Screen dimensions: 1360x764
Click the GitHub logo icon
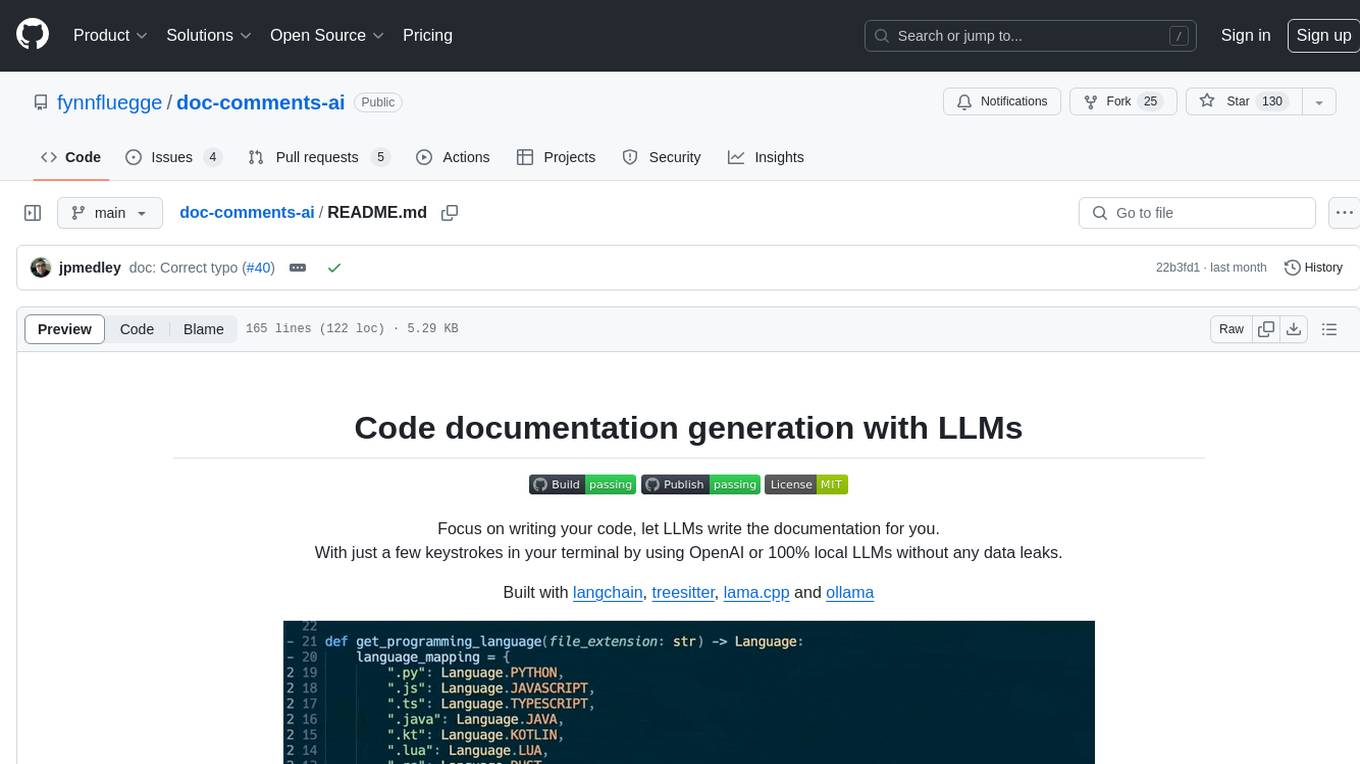point(33,35)
